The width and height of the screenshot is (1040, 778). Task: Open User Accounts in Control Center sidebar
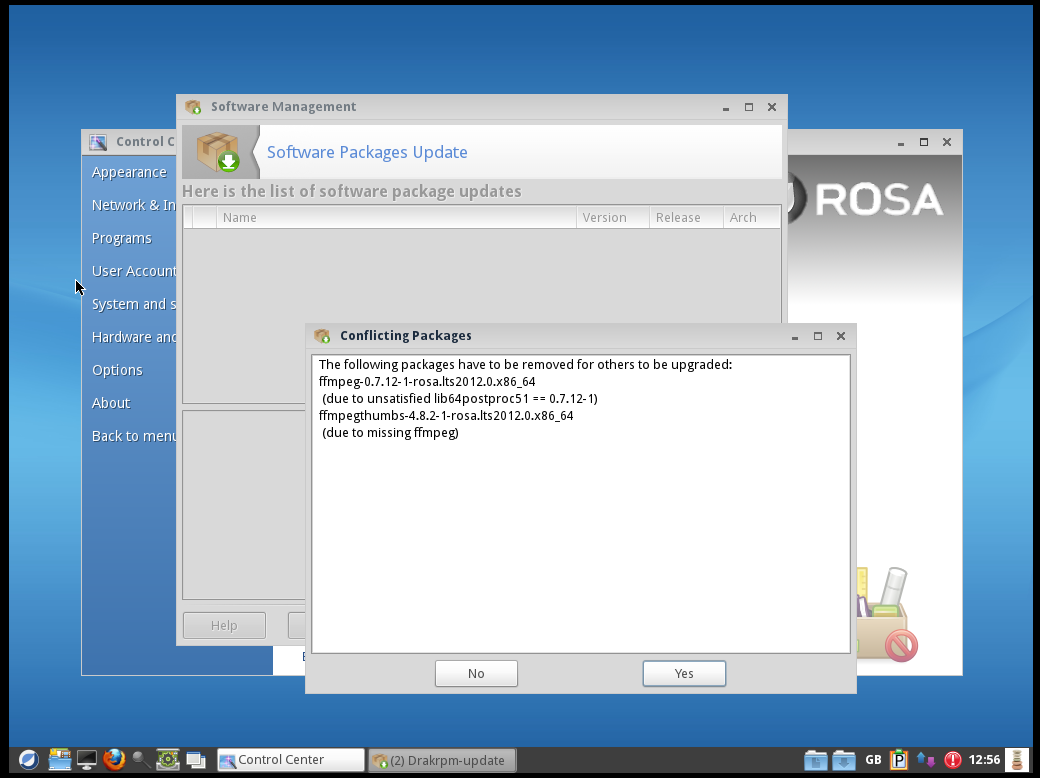pyautogui.click(x=133, y=271)
